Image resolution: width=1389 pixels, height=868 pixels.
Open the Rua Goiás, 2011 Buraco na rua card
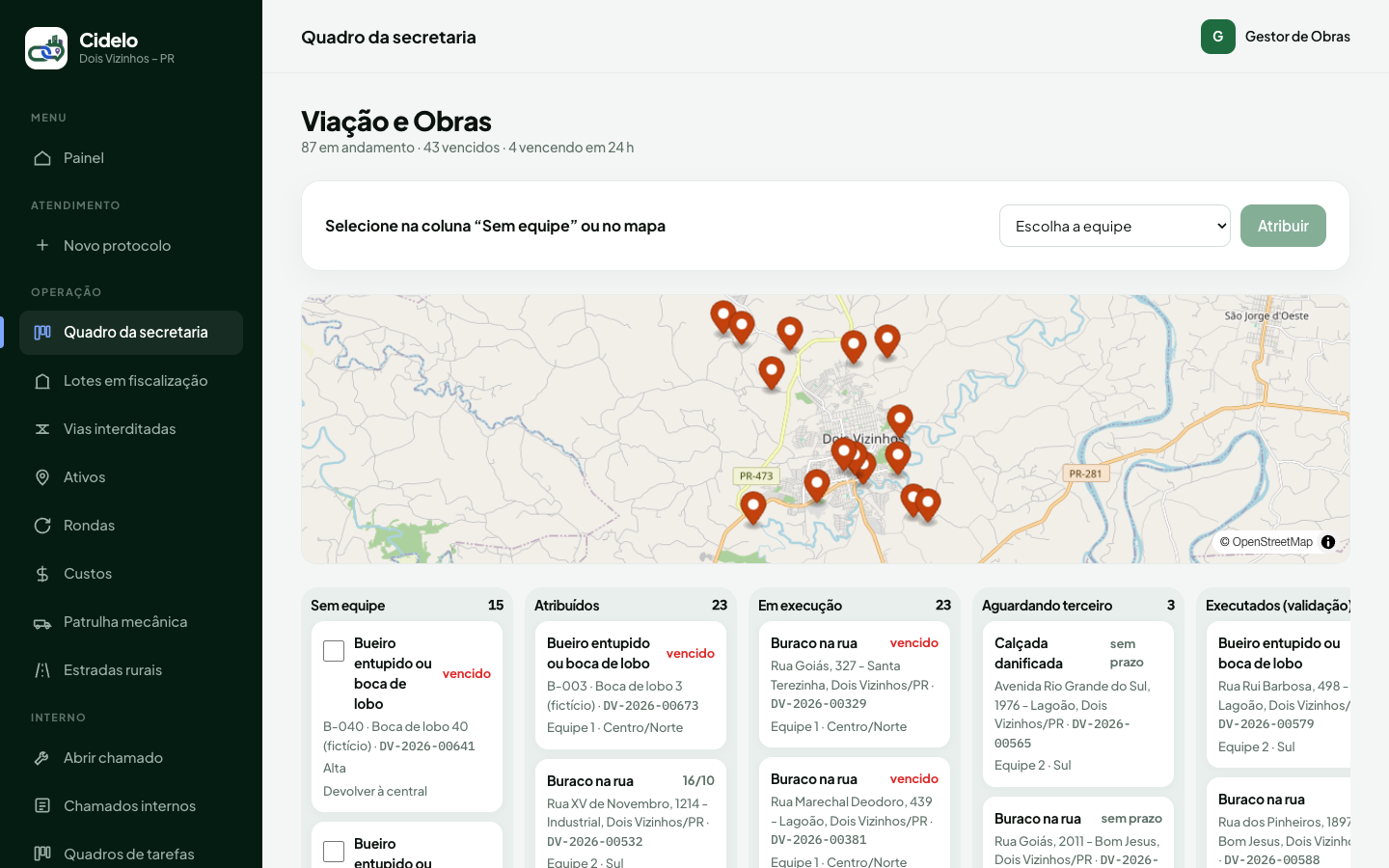click(x=1078, y=833)
